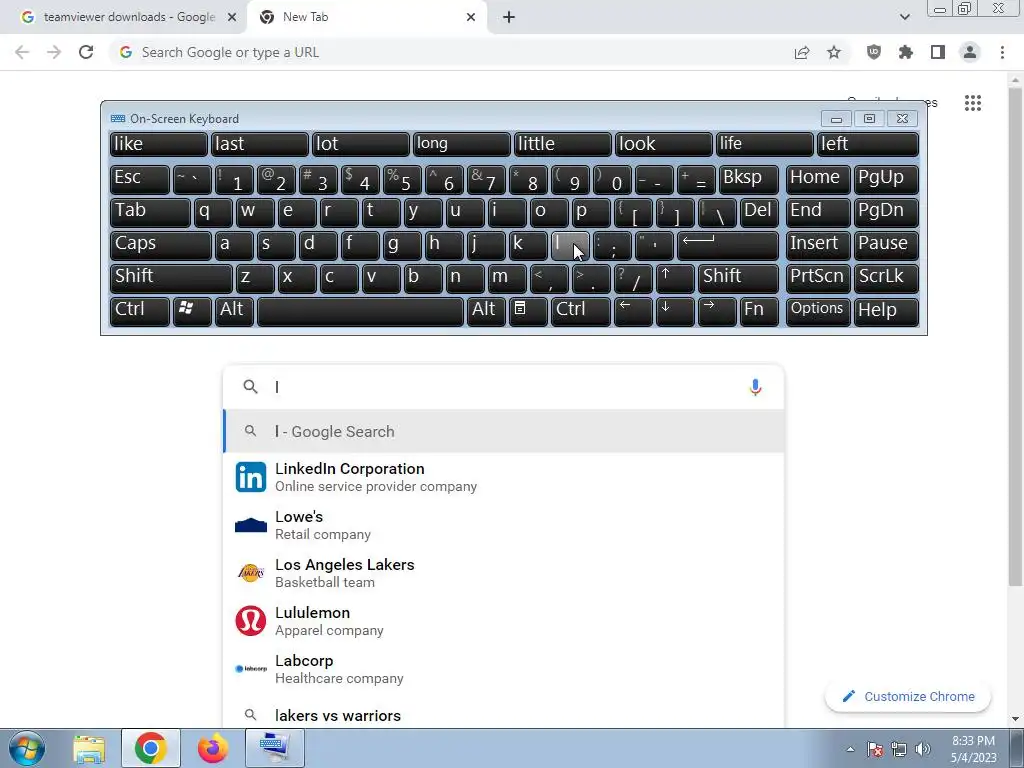Viewport: 1024px width, 768px height.
Task: Click the share this page icon
Action: 802,52
